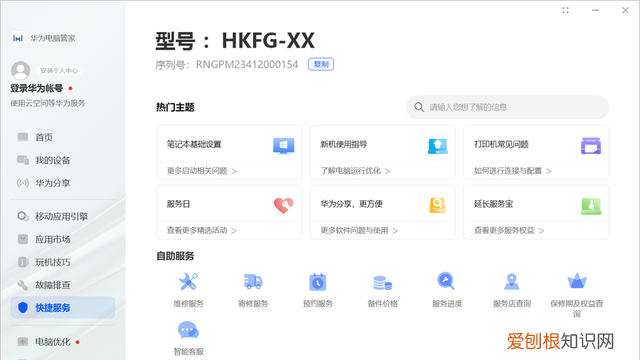
Task: Click the printer icon in 打印机常见问题
Action: tap(591, 146)
